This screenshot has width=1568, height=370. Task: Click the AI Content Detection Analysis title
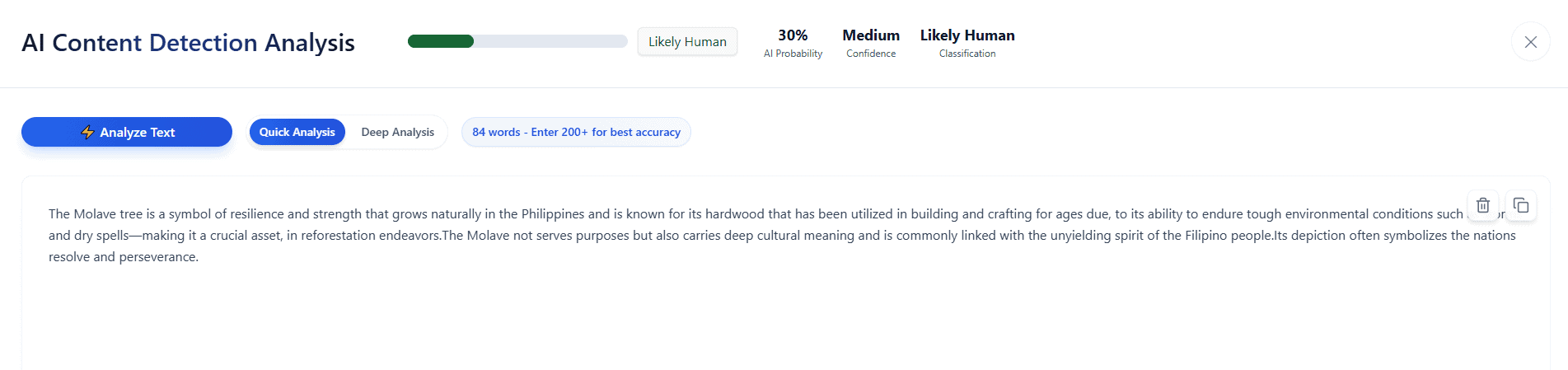click(188, 43)
